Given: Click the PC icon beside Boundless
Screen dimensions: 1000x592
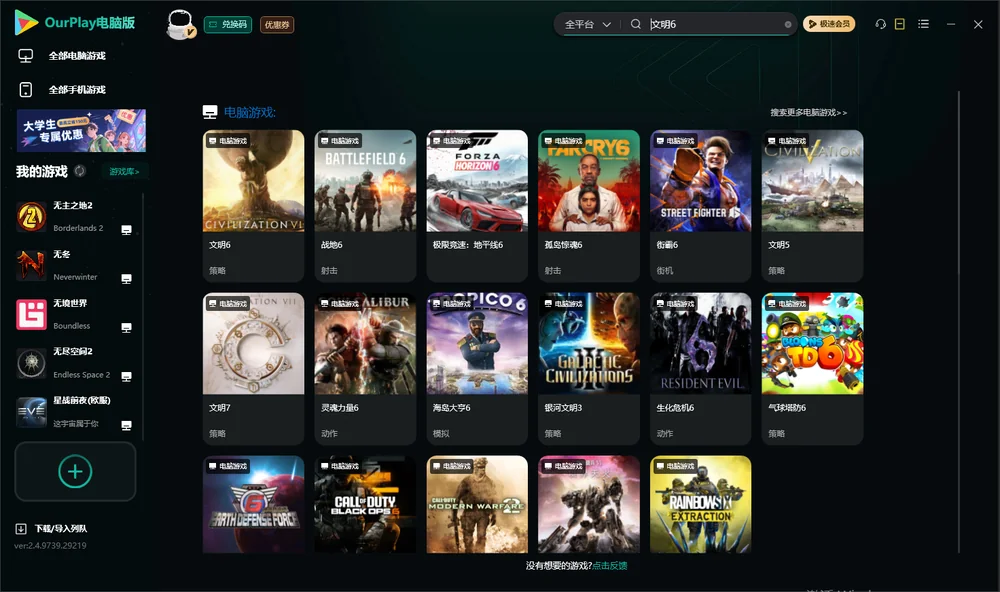Looking at the screenshot, I should coord(126,327).
